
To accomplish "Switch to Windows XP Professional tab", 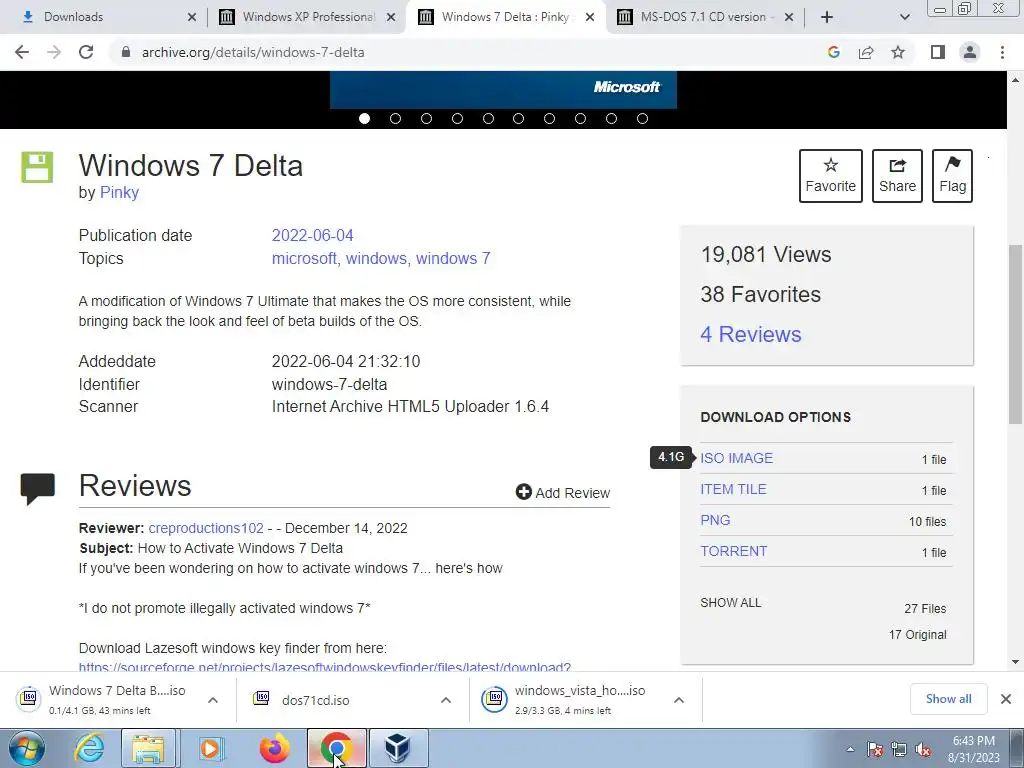I will point(308,17).
